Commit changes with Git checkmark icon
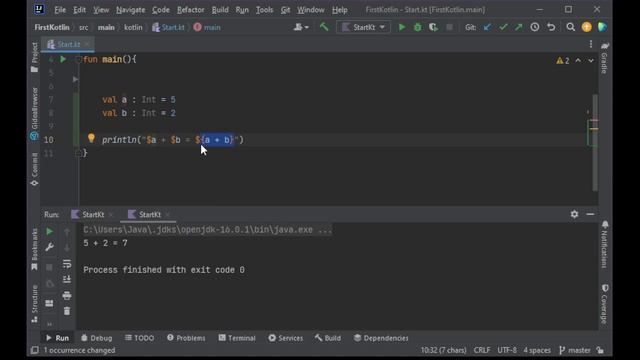 (503, 27)
